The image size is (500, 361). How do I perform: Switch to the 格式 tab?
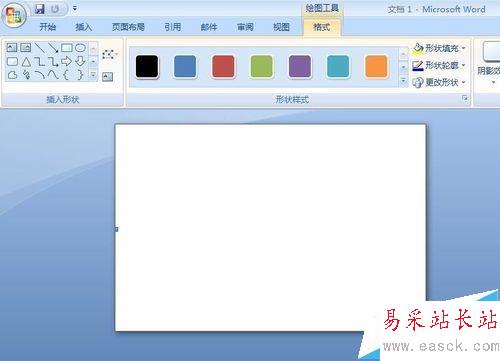pos(322,27)
